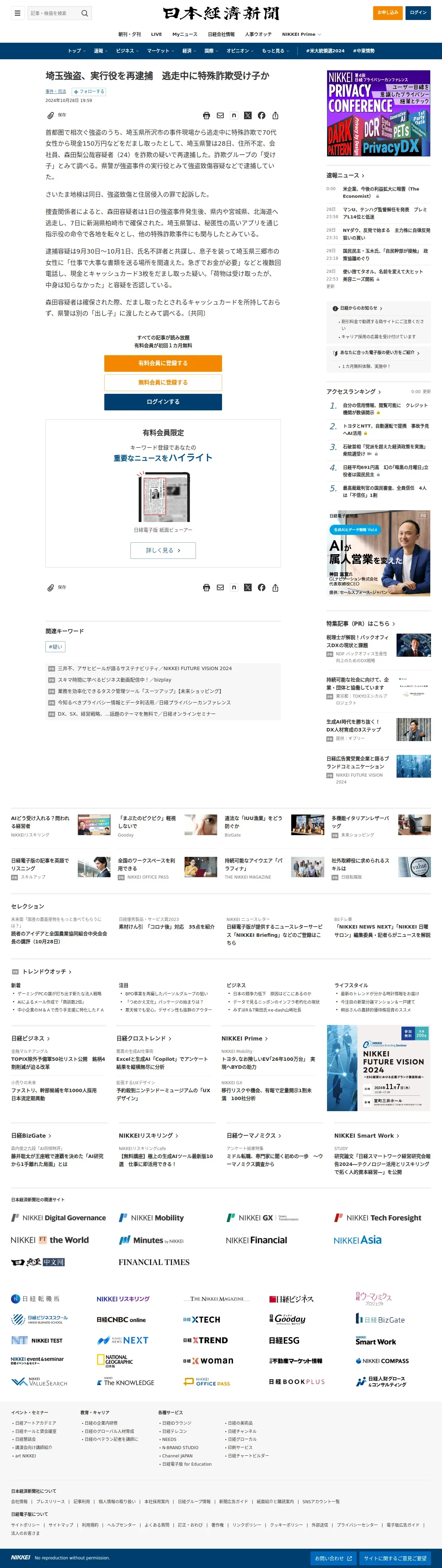Share on X via the icon below the member promo
Screen dimensions: 442x1568
point(248,587)
